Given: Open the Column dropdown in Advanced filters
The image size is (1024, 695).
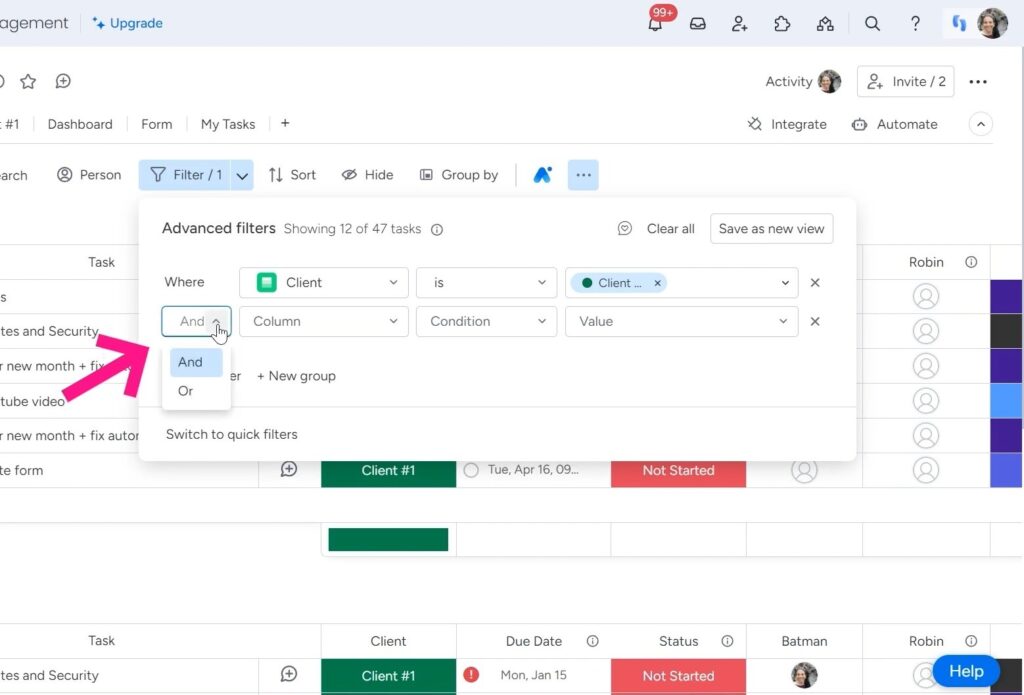Looking at the screenshot, I should click(x=322, y=321).
